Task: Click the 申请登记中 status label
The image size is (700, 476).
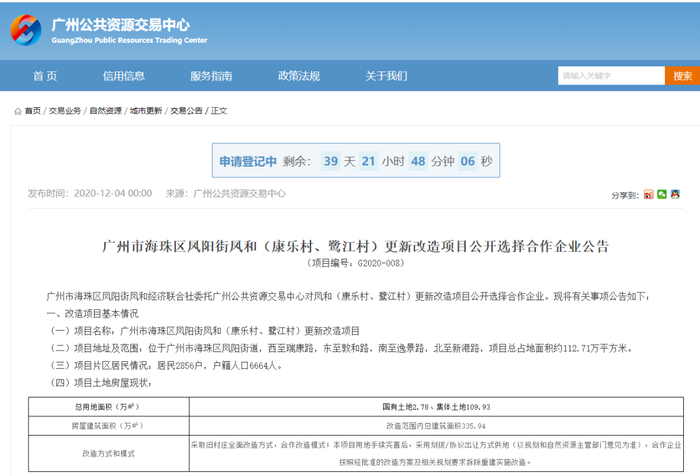Action: (248, 161)
